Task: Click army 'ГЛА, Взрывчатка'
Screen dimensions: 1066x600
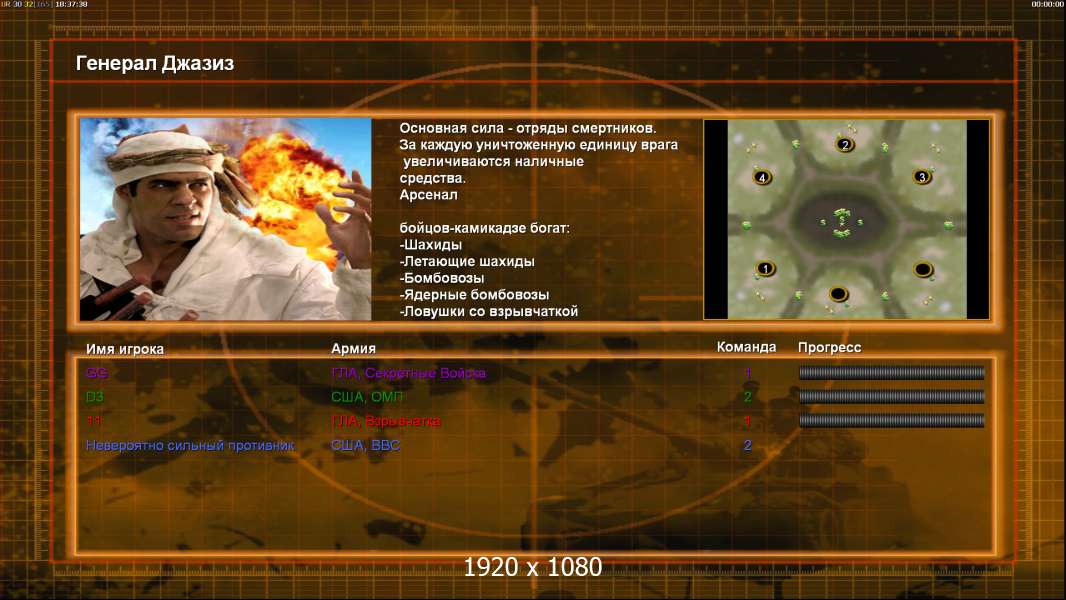Action: 385,421
